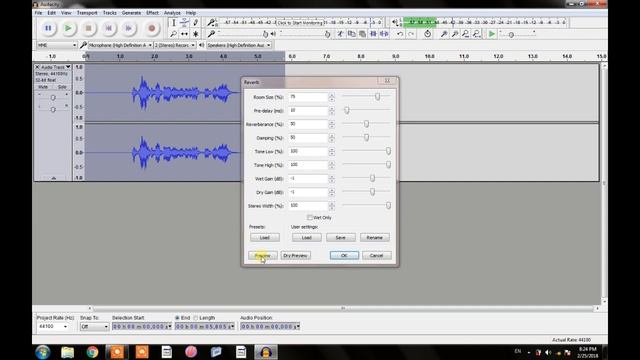Screen dimensions: 640x360
Task: Click the playback meter speaker icon
Action: point(395,22)
